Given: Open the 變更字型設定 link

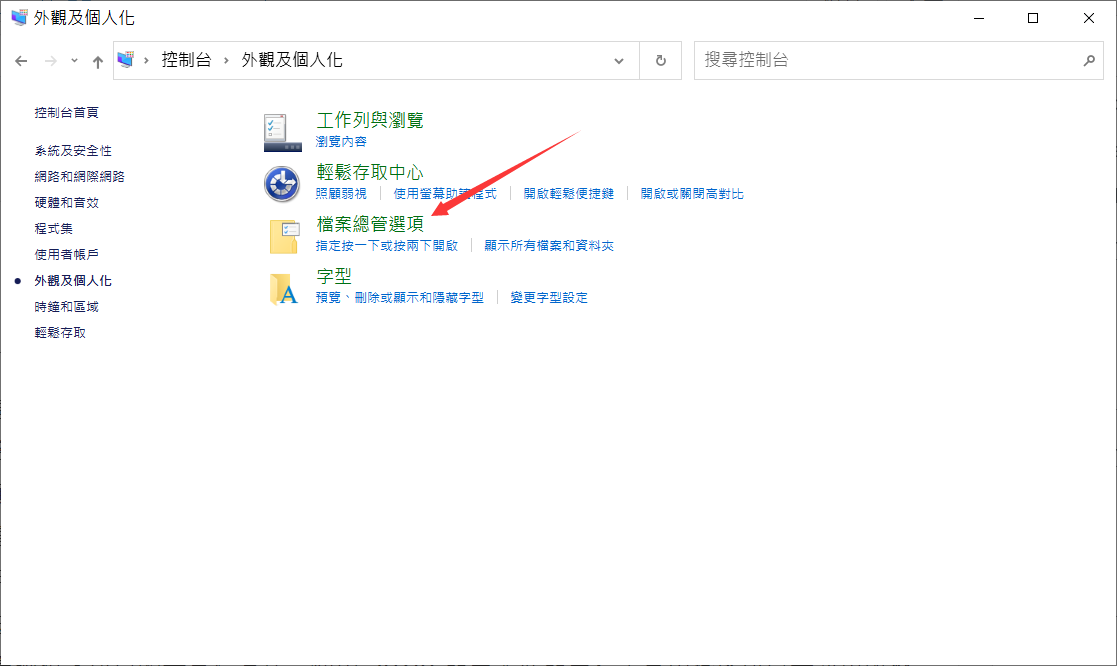Looking at the screenshot, I should coord(548,297).
